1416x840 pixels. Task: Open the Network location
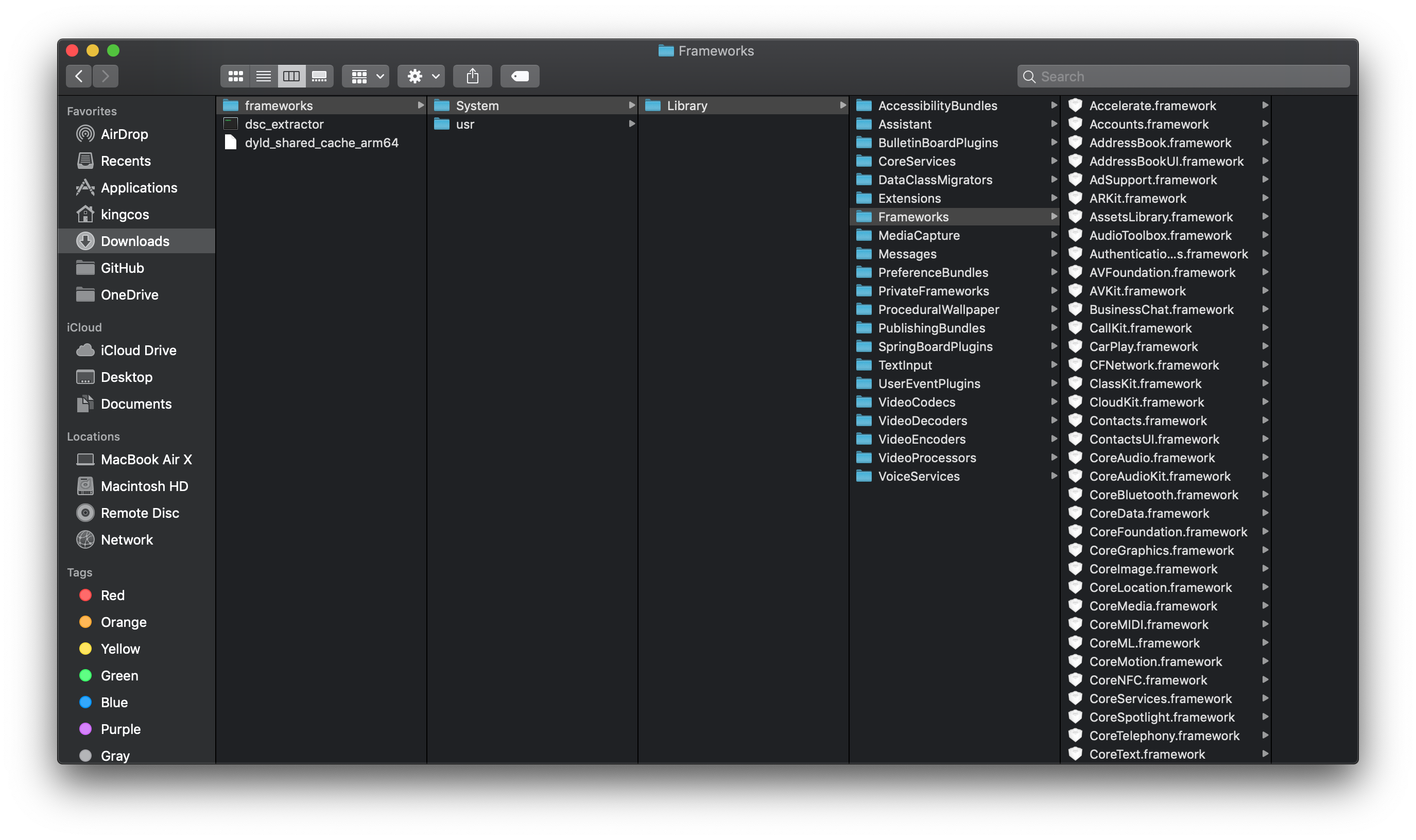point(126,540)
